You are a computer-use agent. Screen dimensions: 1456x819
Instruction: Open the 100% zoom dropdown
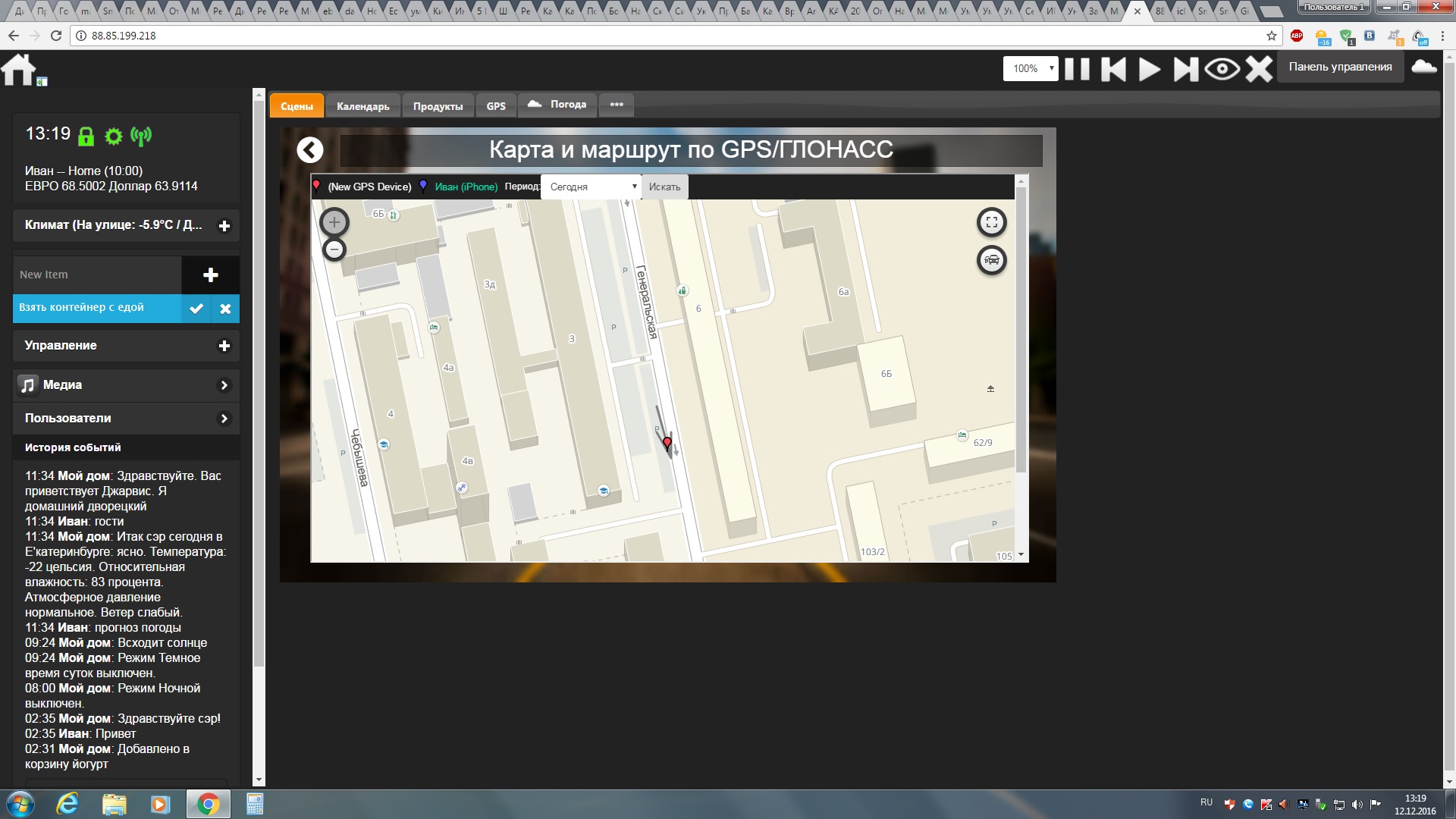1030,68
